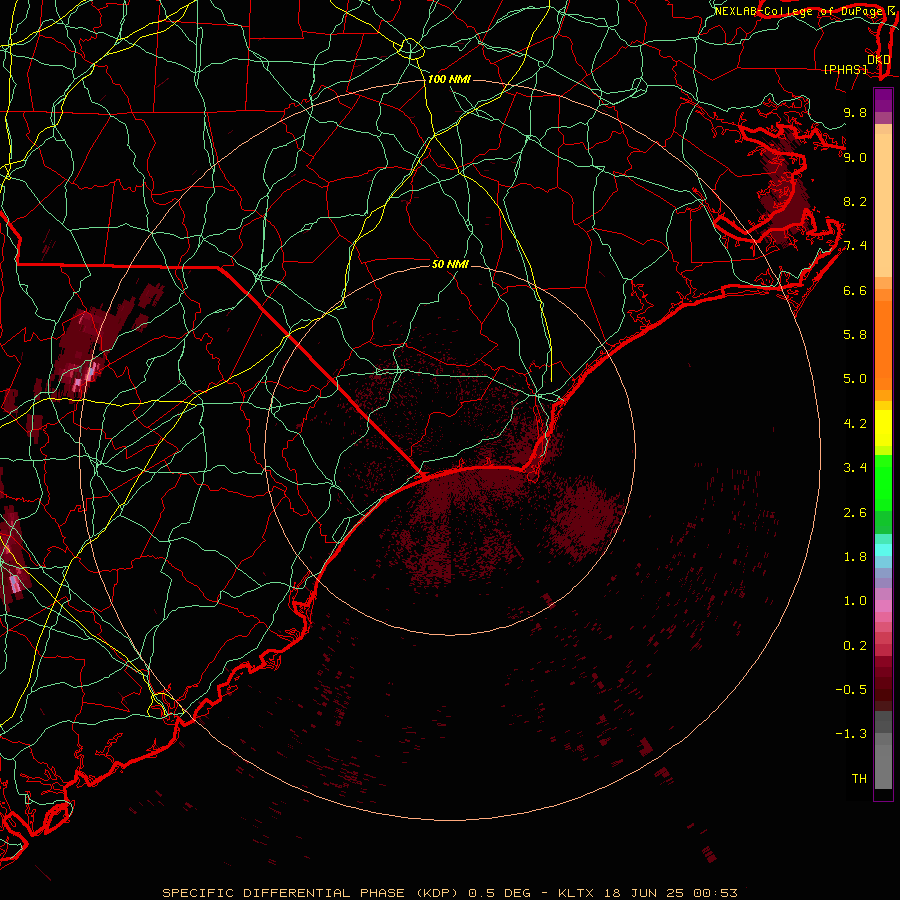900x900 pixels.
Task: Click the "50 NMI" range ring label
Action: click(450, 264)
